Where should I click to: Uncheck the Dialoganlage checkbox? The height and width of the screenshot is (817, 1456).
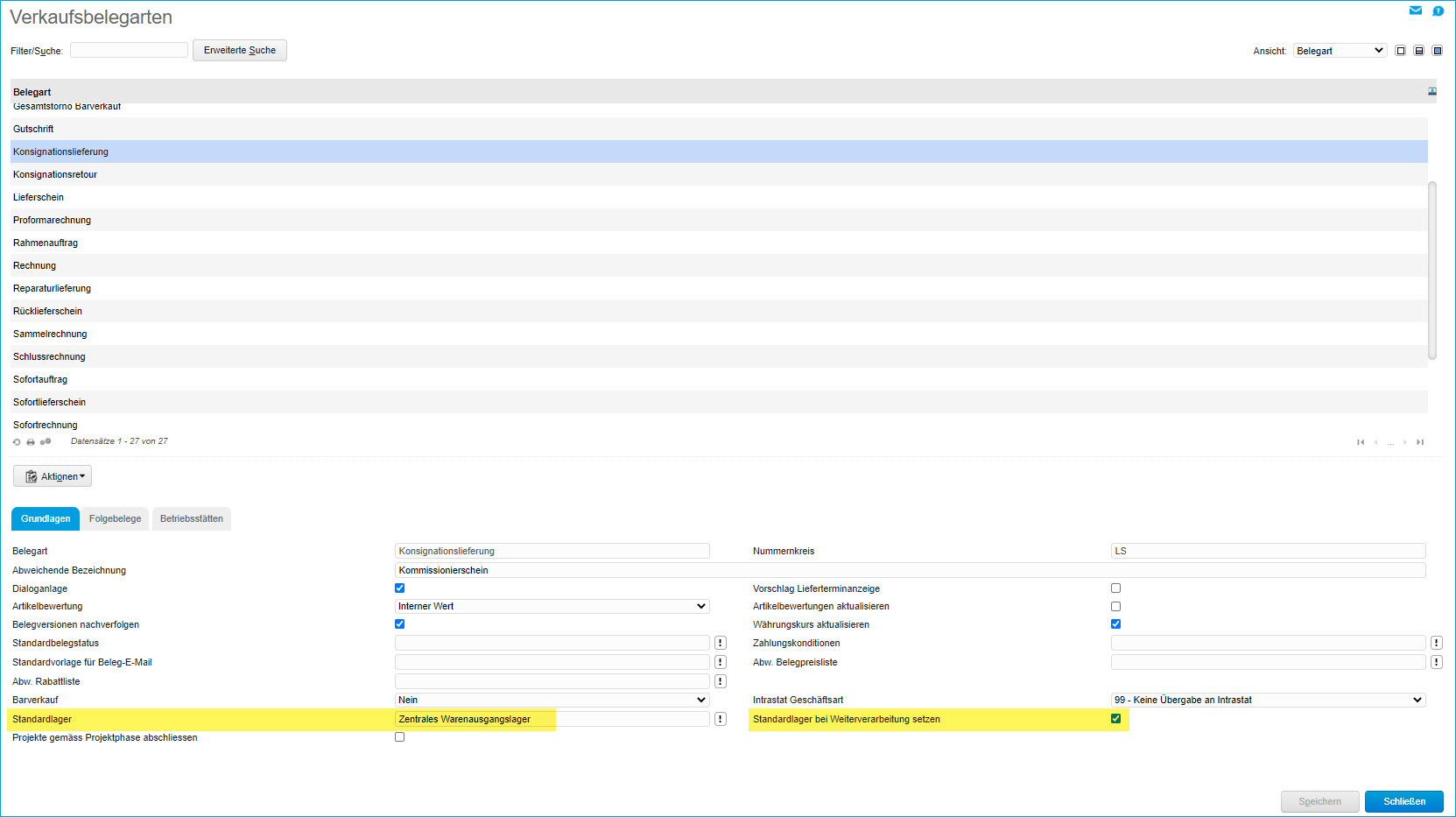pos(400,588)
